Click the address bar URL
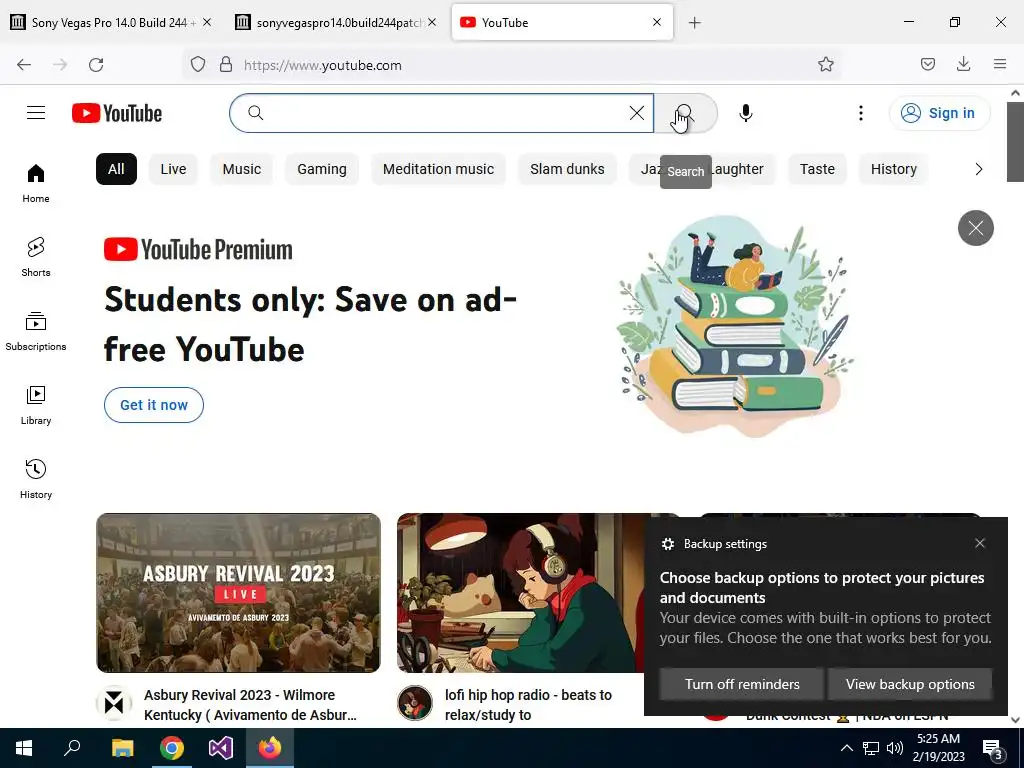1024x768 pixels. (323, 65)
